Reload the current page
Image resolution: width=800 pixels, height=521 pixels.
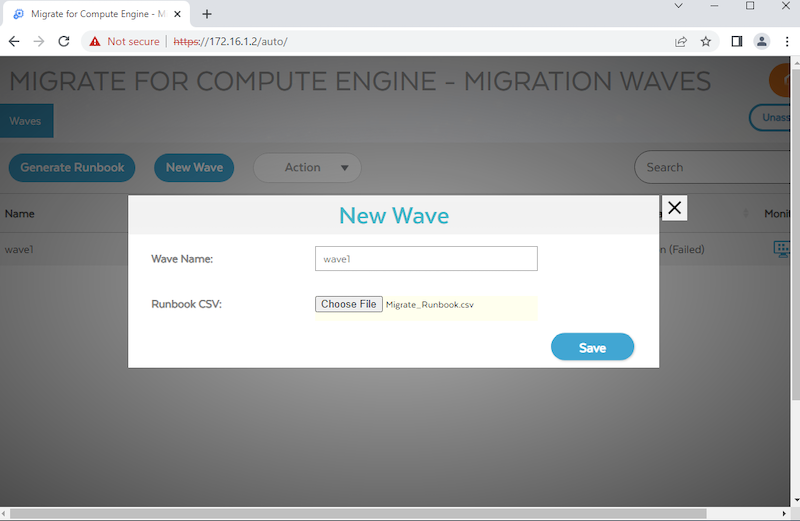[64, 41]
